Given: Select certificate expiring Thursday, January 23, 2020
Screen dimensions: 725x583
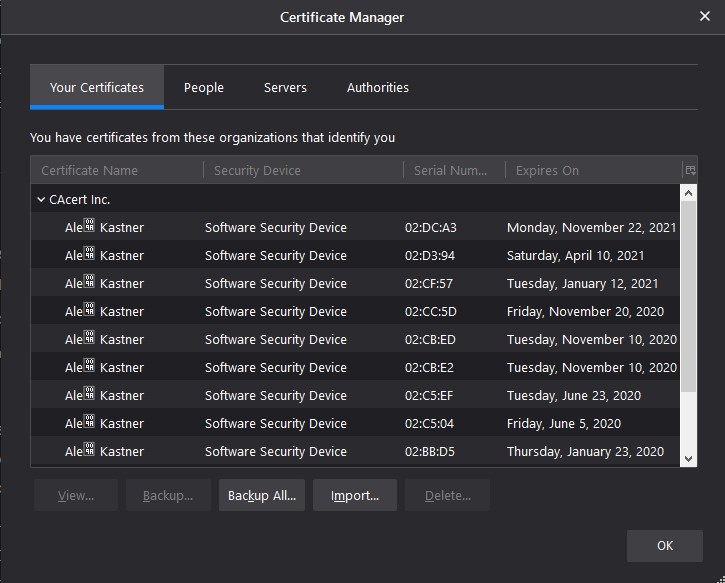Looking at the screenshot, I should tap(585, 452).
